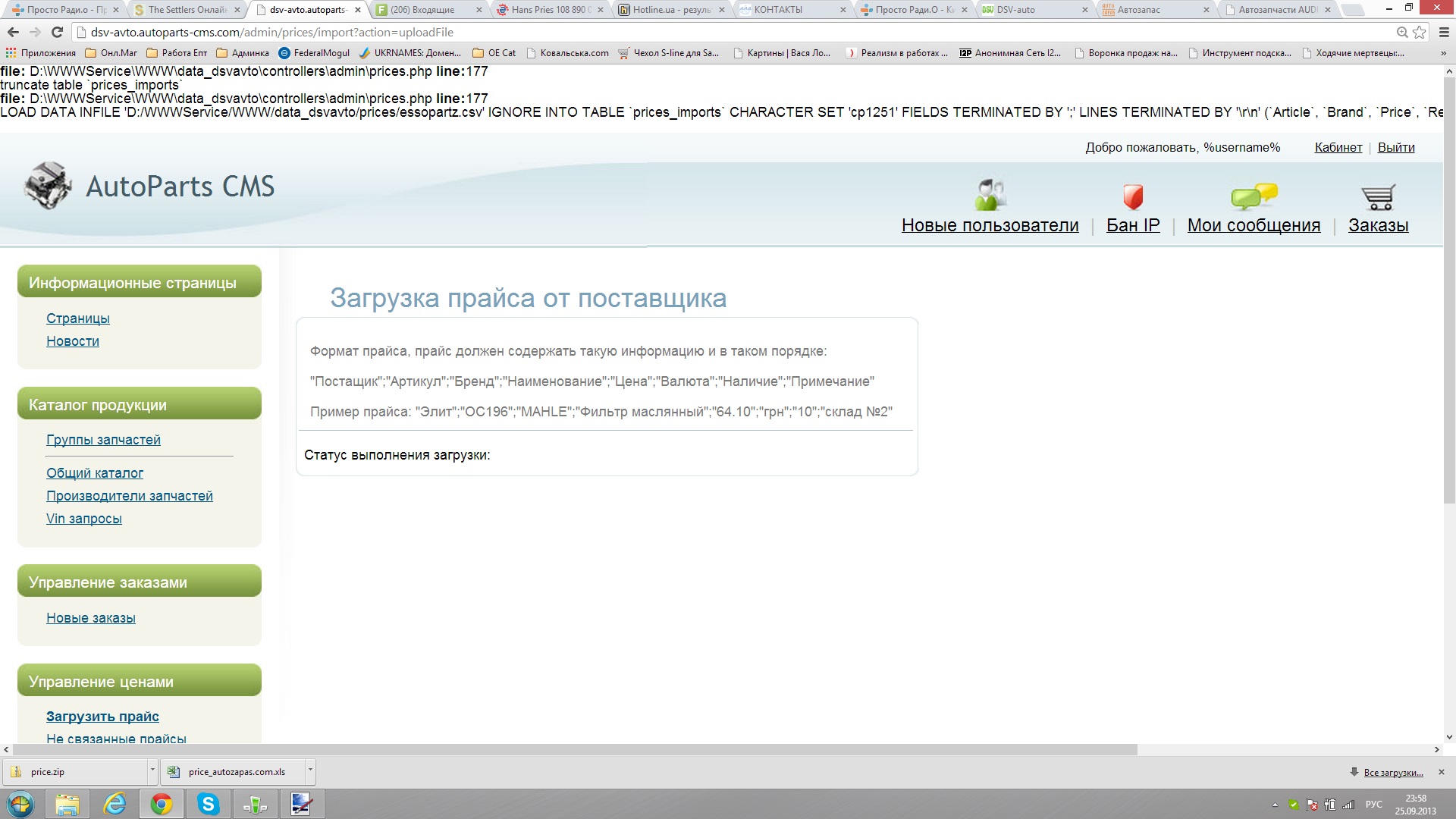The height and width of the screenshot is (819, 1456).
Task: Click the AutoParts CMS engine logo
Action: [48, 186]
